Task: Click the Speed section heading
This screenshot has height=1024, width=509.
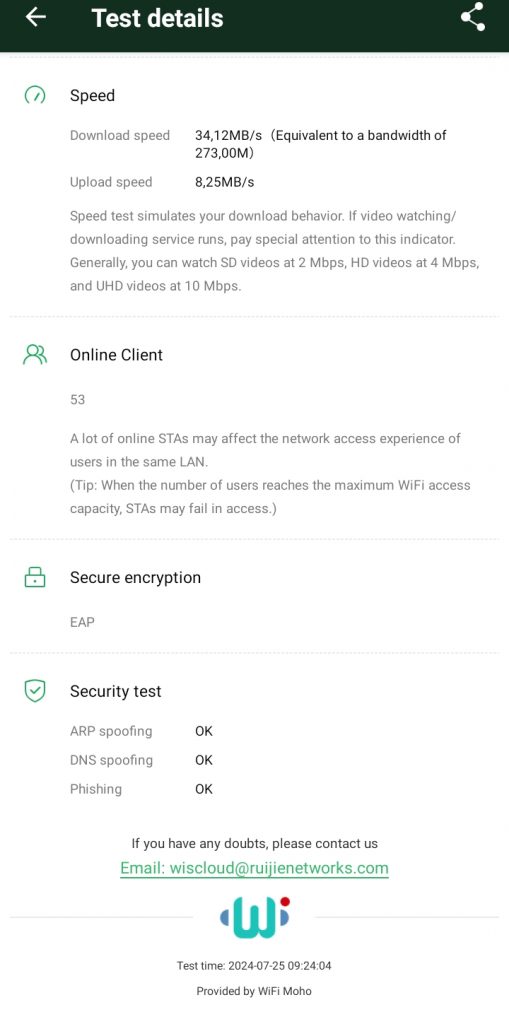Action: tap(92, 95)
